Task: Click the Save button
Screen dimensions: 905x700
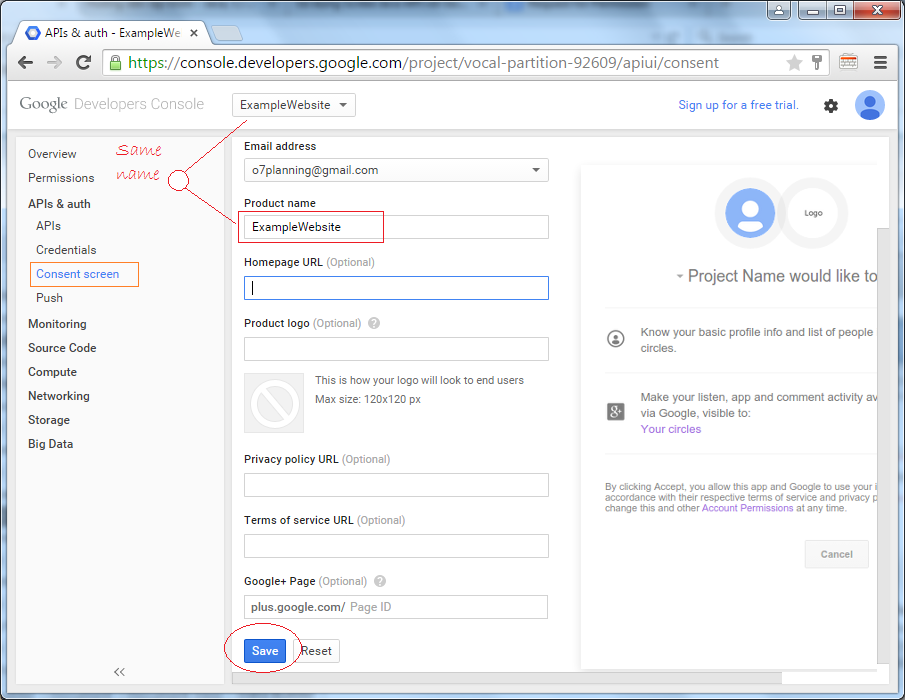Action: [265, 651]
